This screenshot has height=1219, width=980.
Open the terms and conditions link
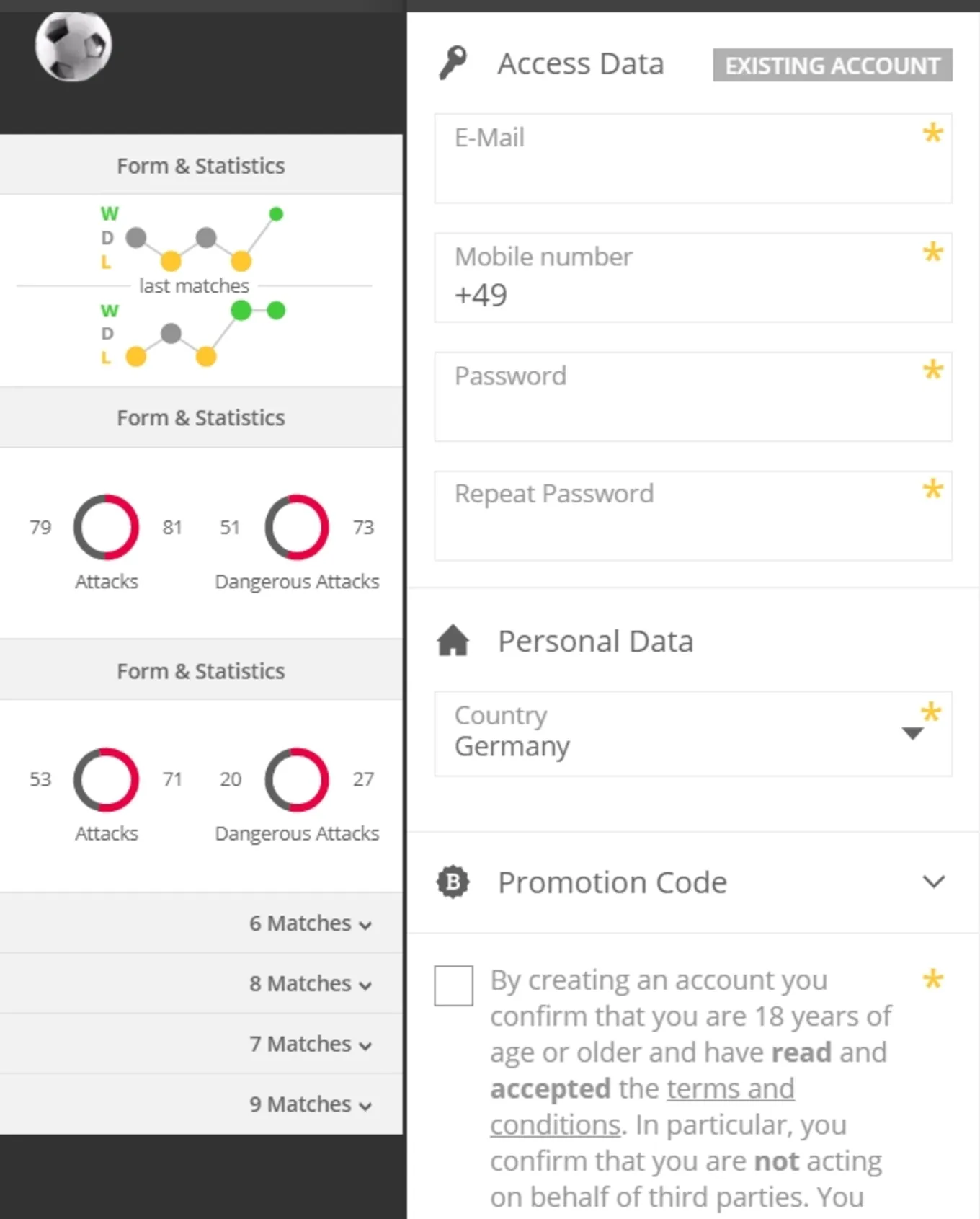pos(642,1107)
